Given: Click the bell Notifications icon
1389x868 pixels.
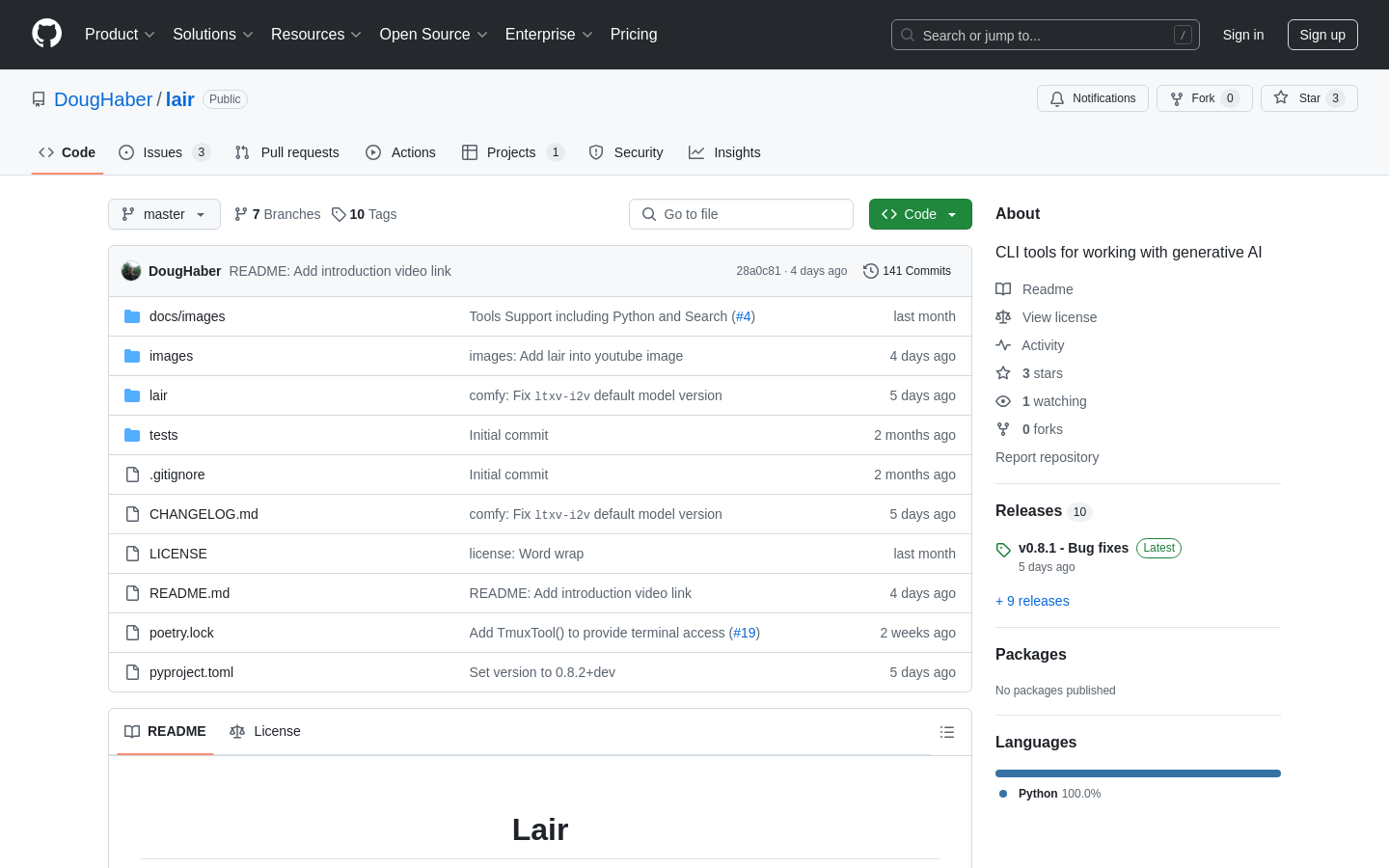Looking at the screenshot, I should tap(1057, 98).
